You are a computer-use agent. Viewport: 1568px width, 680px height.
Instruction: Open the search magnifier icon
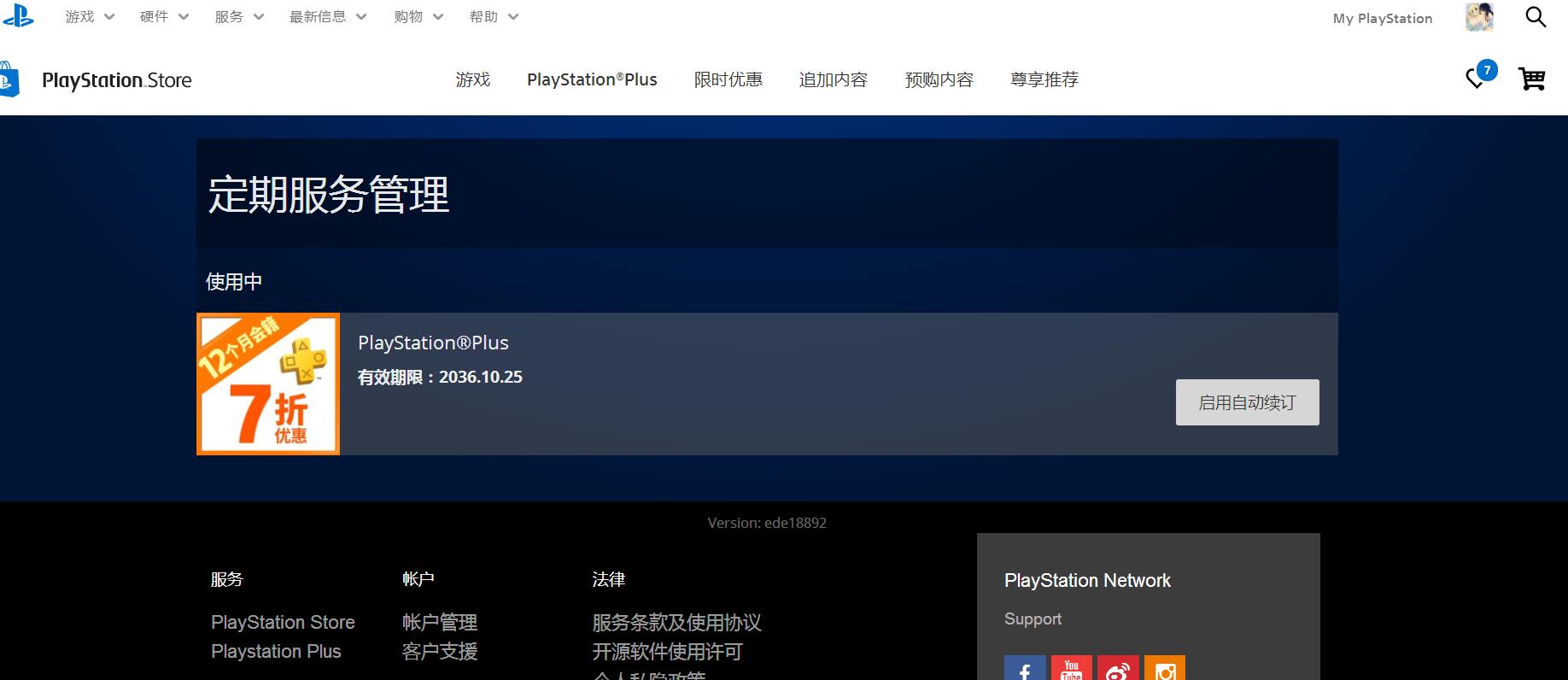(1535, 17)
